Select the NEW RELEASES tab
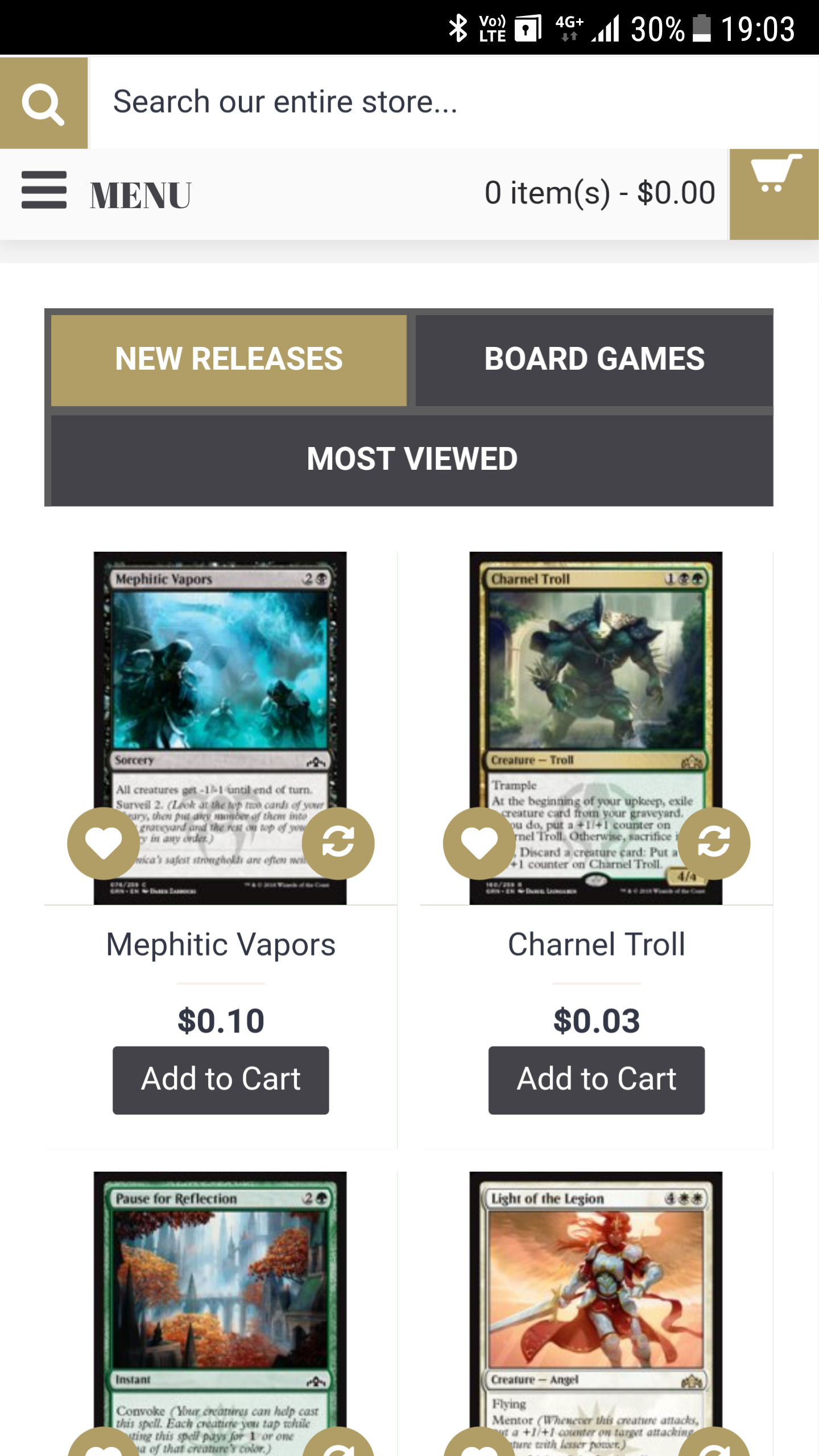The width and height of the screenshot is (819, 1456). pyautogui.click(x=229, y=360)
